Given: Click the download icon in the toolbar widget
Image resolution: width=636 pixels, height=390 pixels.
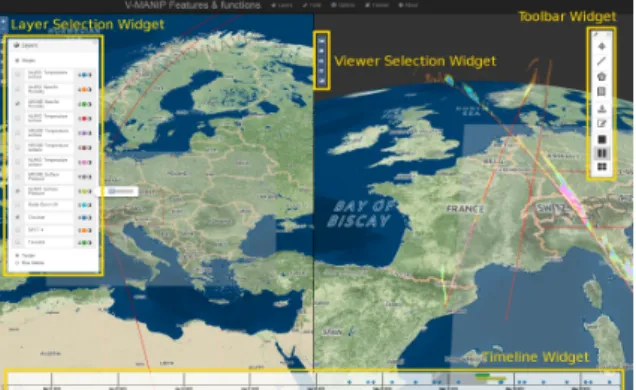Looking at the screenshot, I should pos(602,109).
